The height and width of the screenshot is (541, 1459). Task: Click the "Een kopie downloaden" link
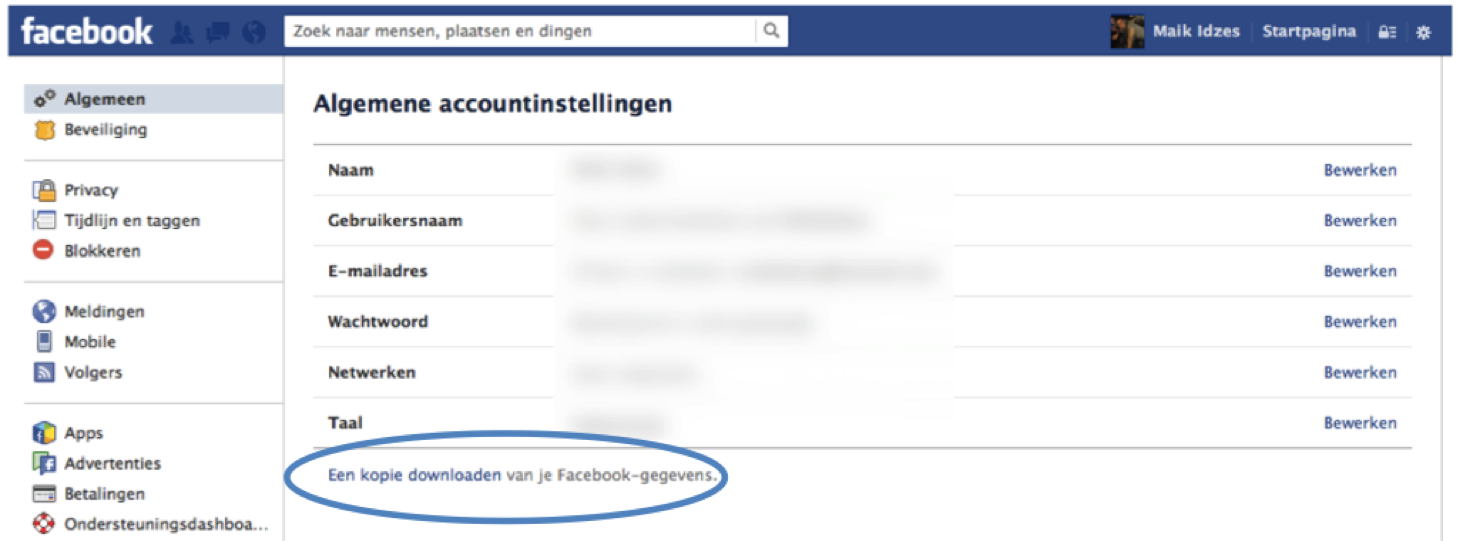[x=414, y=476]
